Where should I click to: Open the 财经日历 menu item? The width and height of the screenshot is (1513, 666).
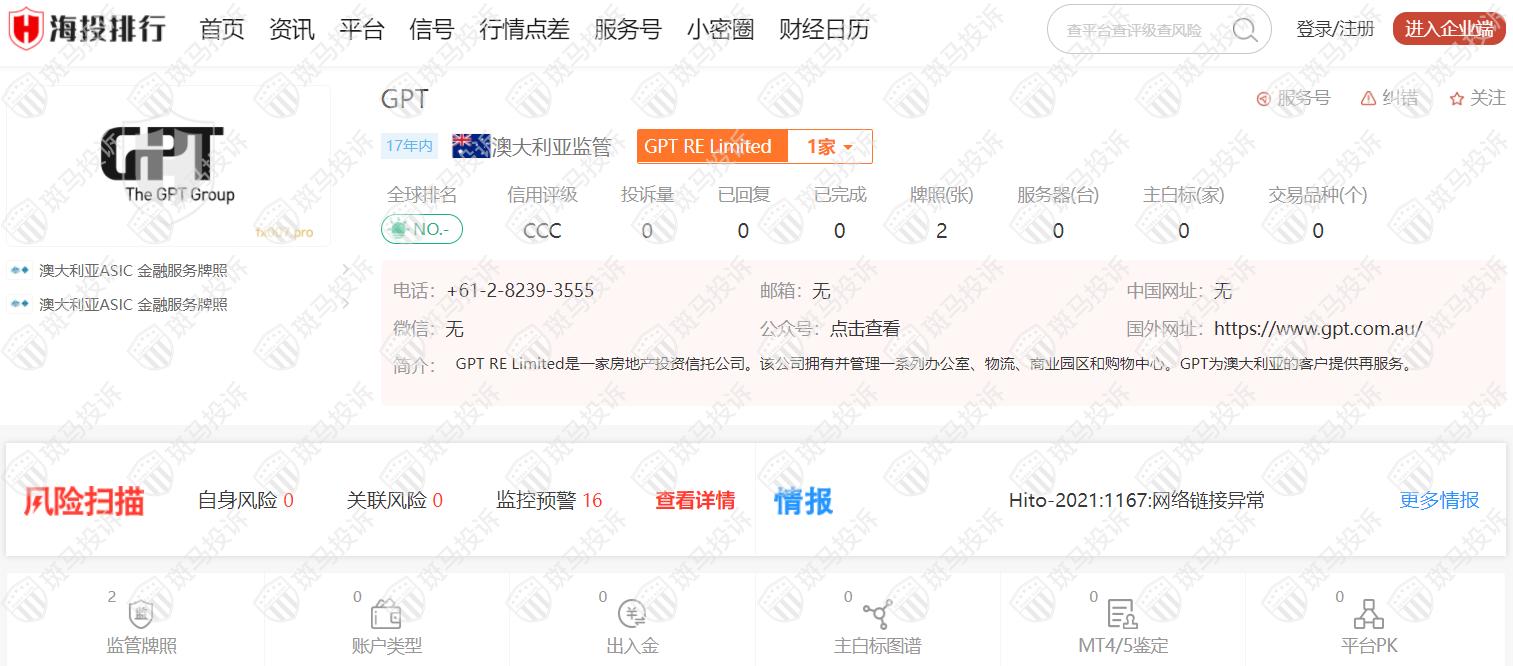pyautogui.click(x=824, y=30)
